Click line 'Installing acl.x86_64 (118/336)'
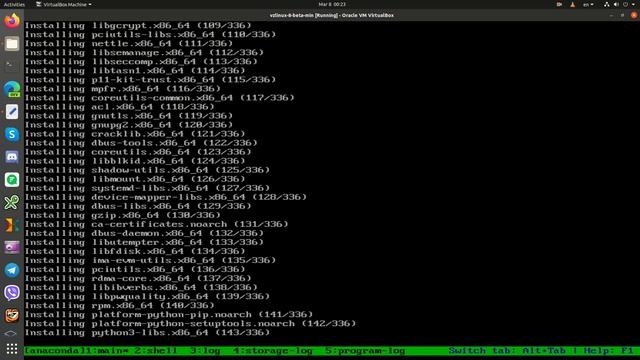The width and height of the screenshot is (640, 360). coord(120,107)
